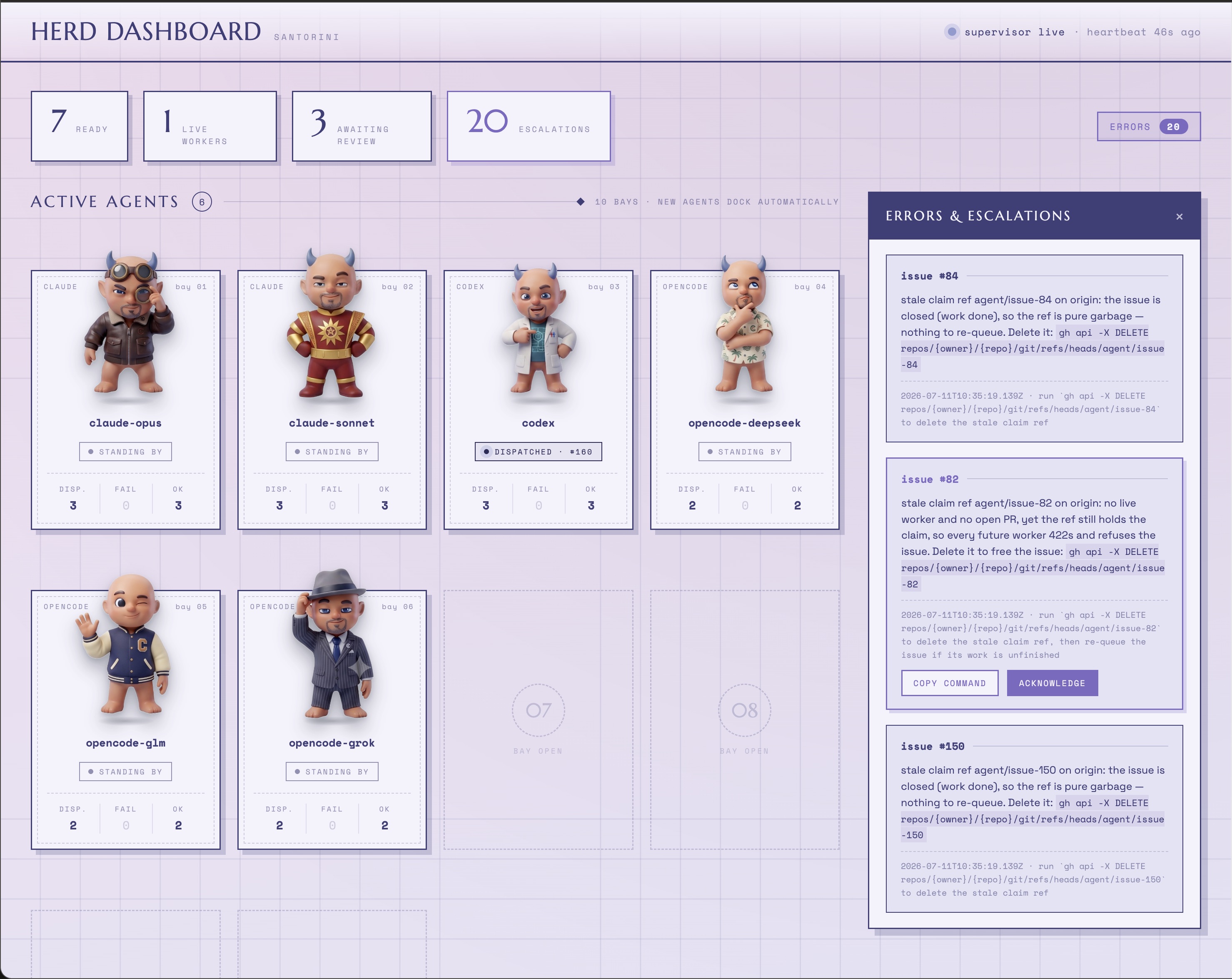Click the Standing By pill on opencode-glm
1232x979 pixels.
126,772
